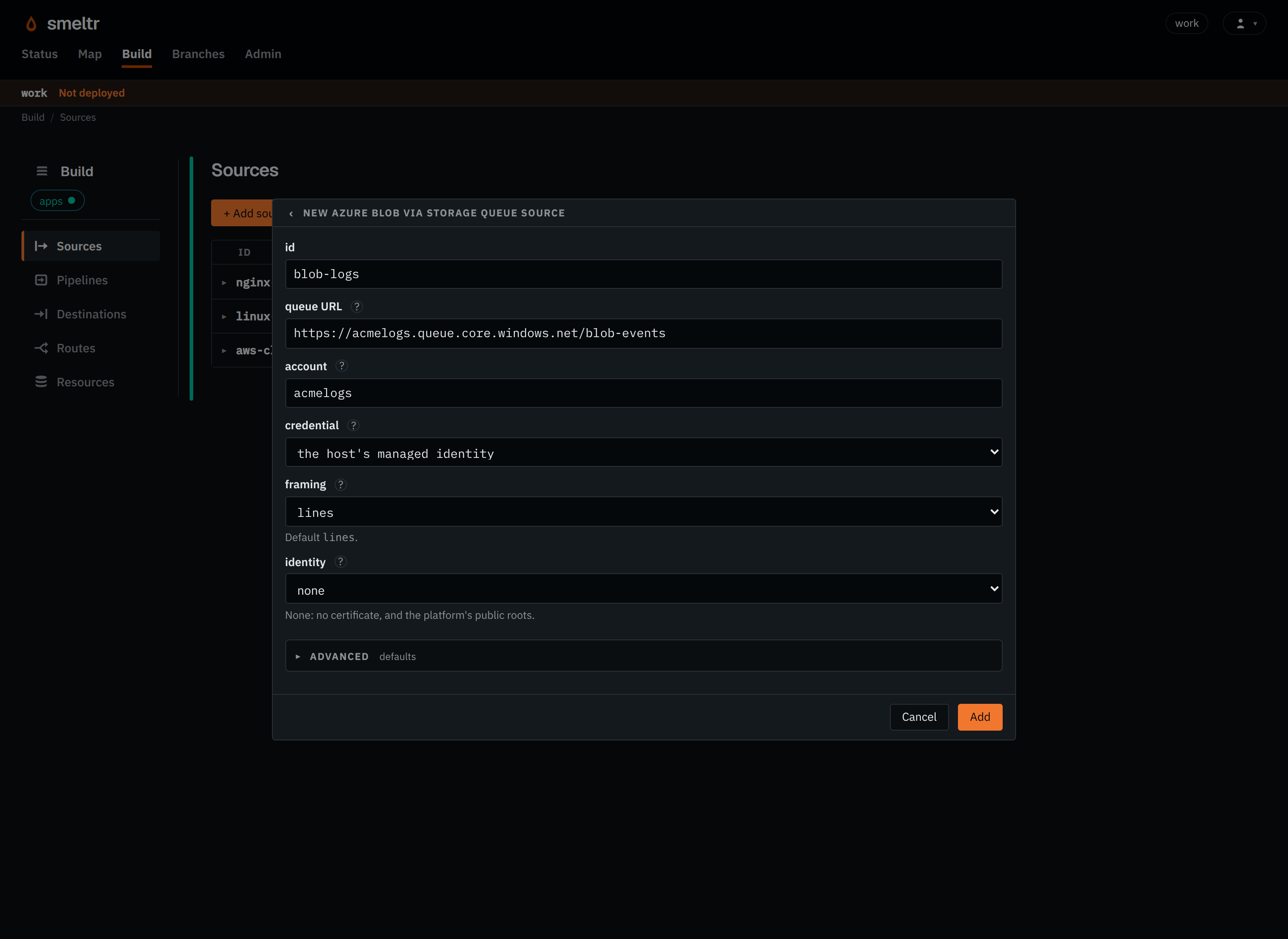
Task: Click the hamburger icon next to Build
Action: (x=42, y=171)
